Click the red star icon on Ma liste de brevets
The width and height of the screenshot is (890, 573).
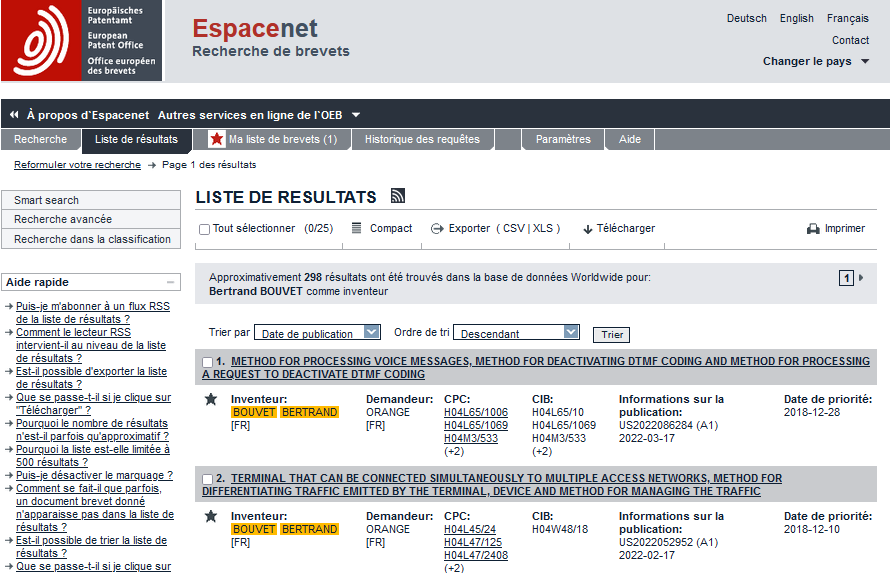coord(216,139)
